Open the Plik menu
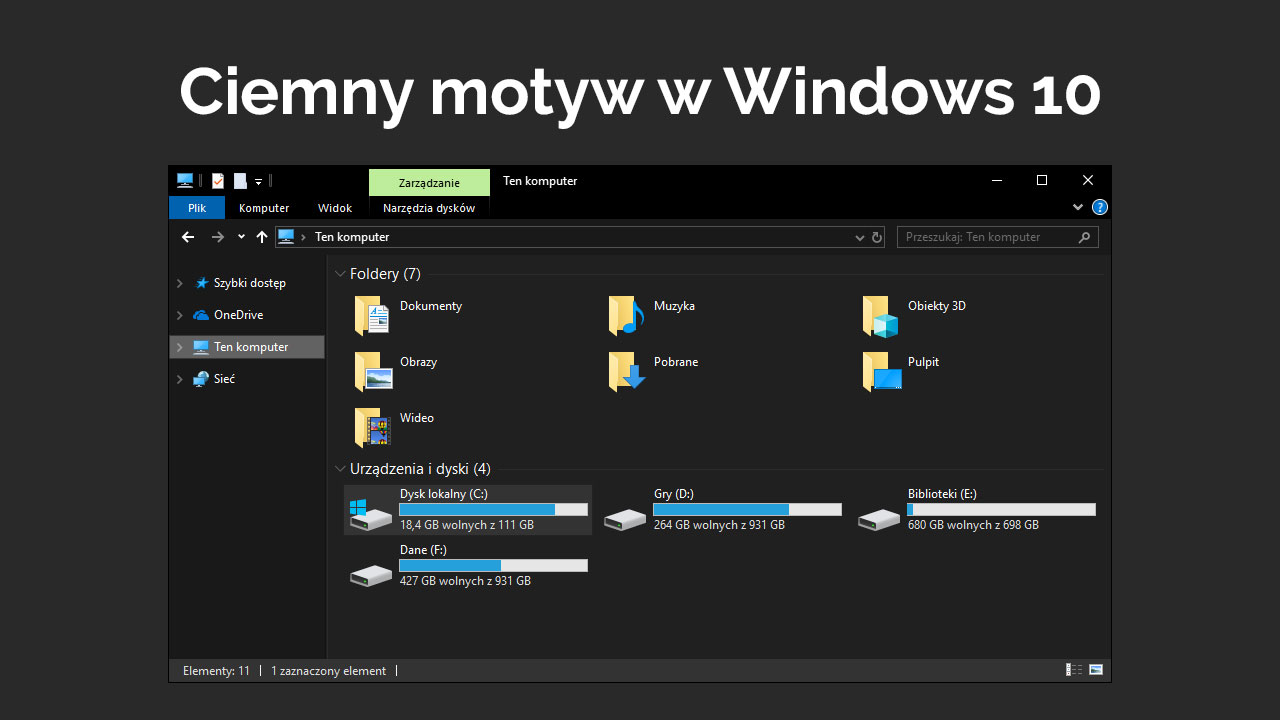 pyautogui.click(x=197, y=208)
